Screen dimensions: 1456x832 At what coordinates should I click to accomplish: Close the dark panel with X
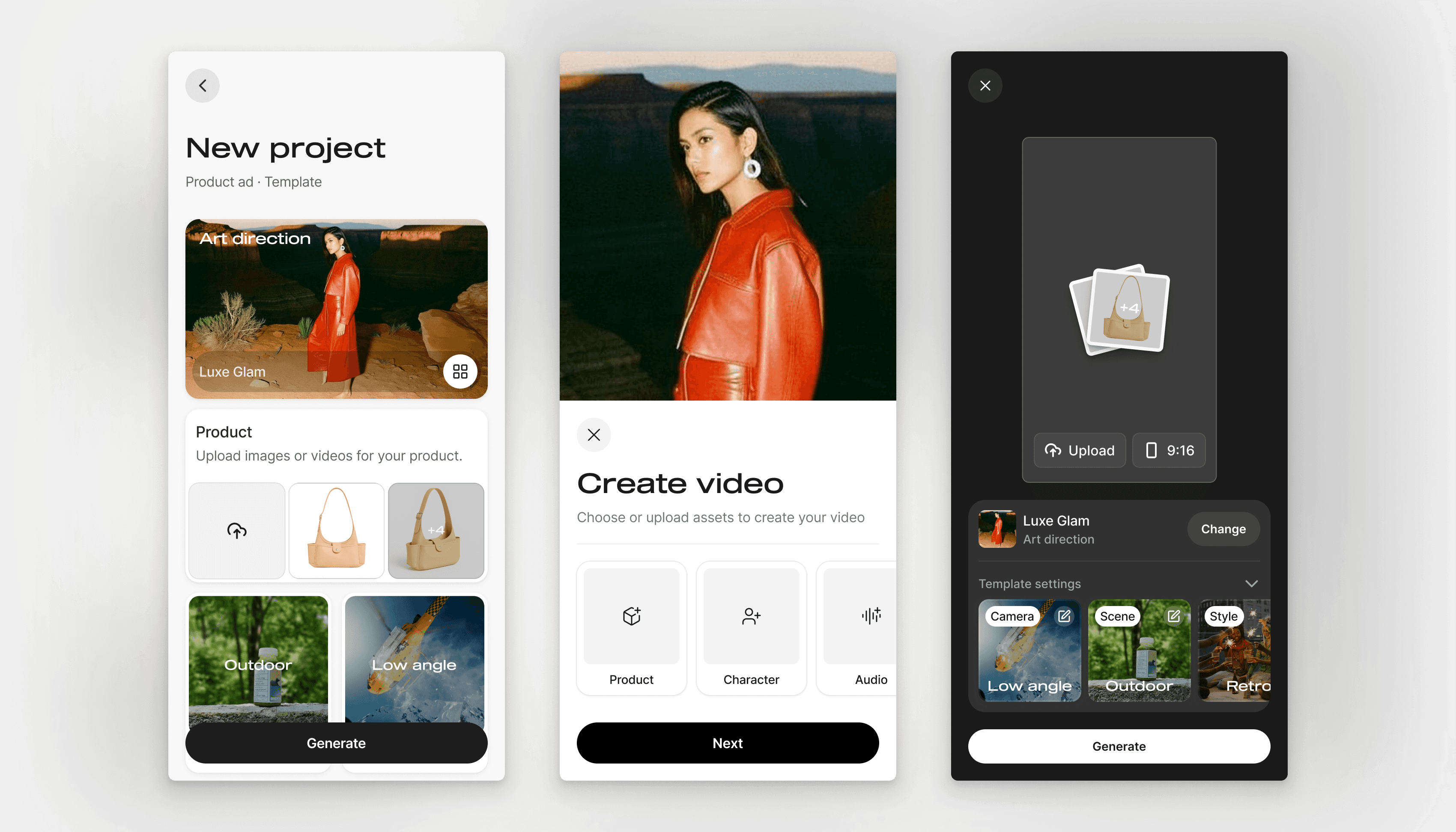pyautogui.click(x=985, y=86)
